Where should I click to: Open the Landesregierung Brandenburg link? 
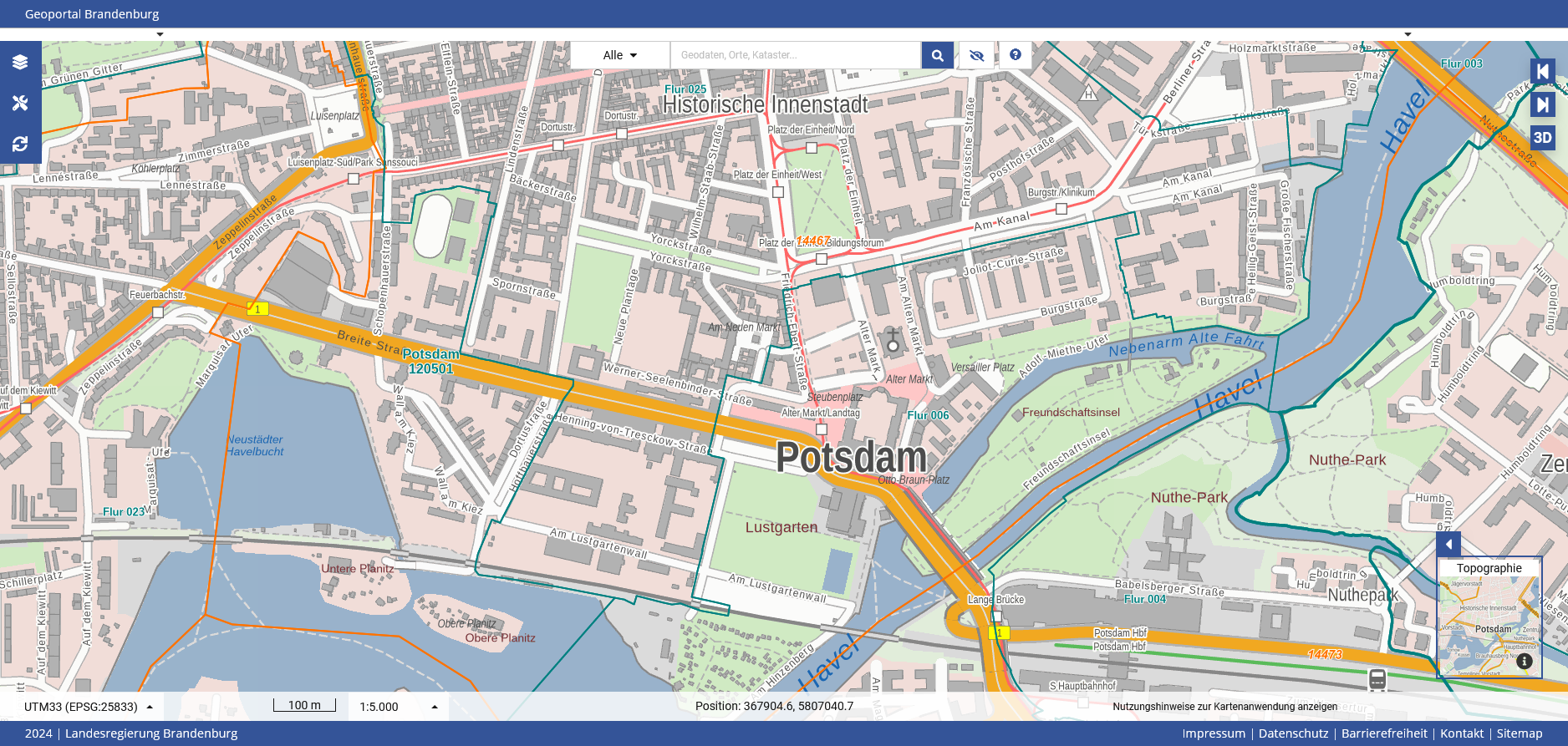pos(151,733)
